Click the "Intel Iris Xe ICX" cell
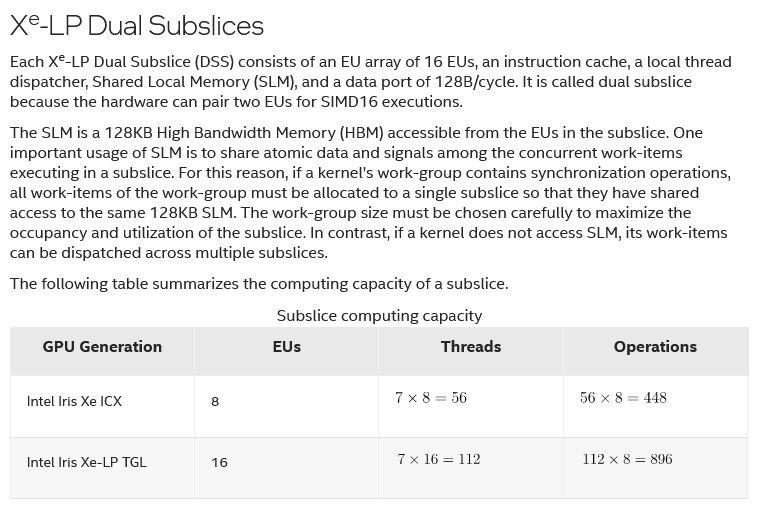Viewport: 758px width, 507px height. point(74,401)
